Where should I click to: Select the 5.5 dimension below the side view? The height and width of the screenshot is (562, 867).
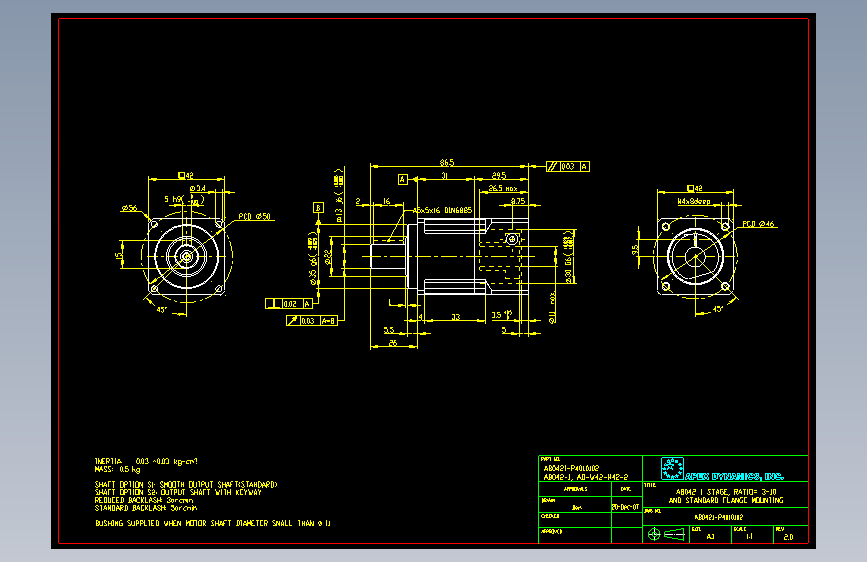tap(389, 330)
